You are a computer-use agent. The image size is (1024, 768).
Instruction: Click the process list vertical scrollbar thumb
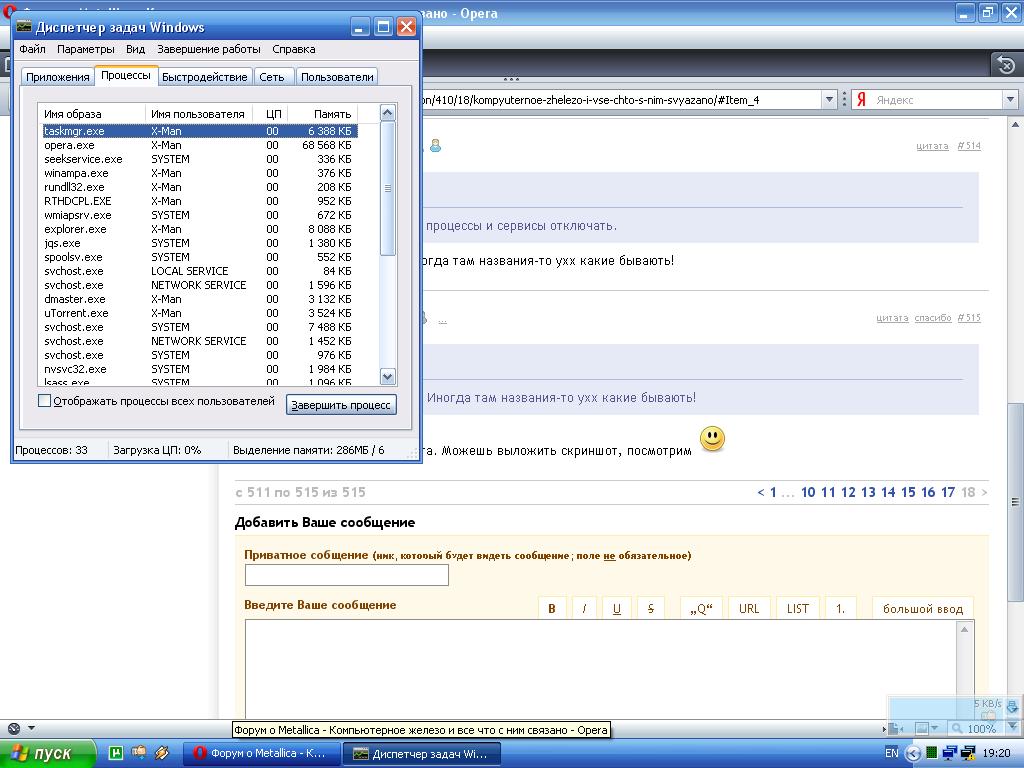388,188
